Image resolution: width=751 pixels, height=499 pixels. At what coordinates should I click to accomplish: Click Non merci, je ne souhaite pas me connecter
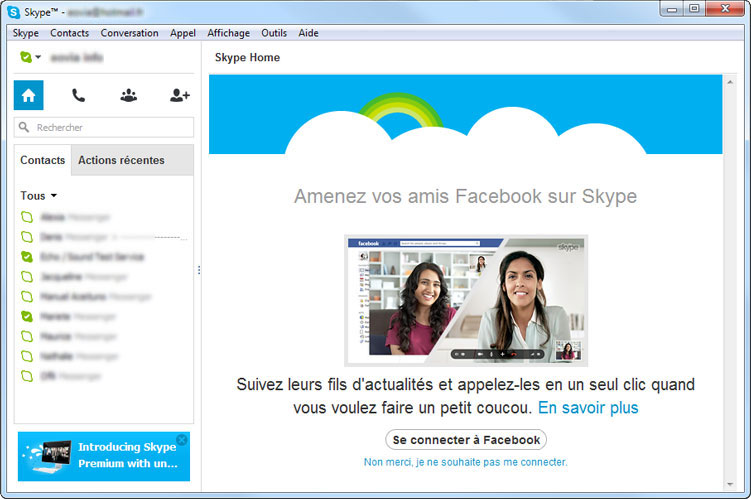tap(466, 462)
